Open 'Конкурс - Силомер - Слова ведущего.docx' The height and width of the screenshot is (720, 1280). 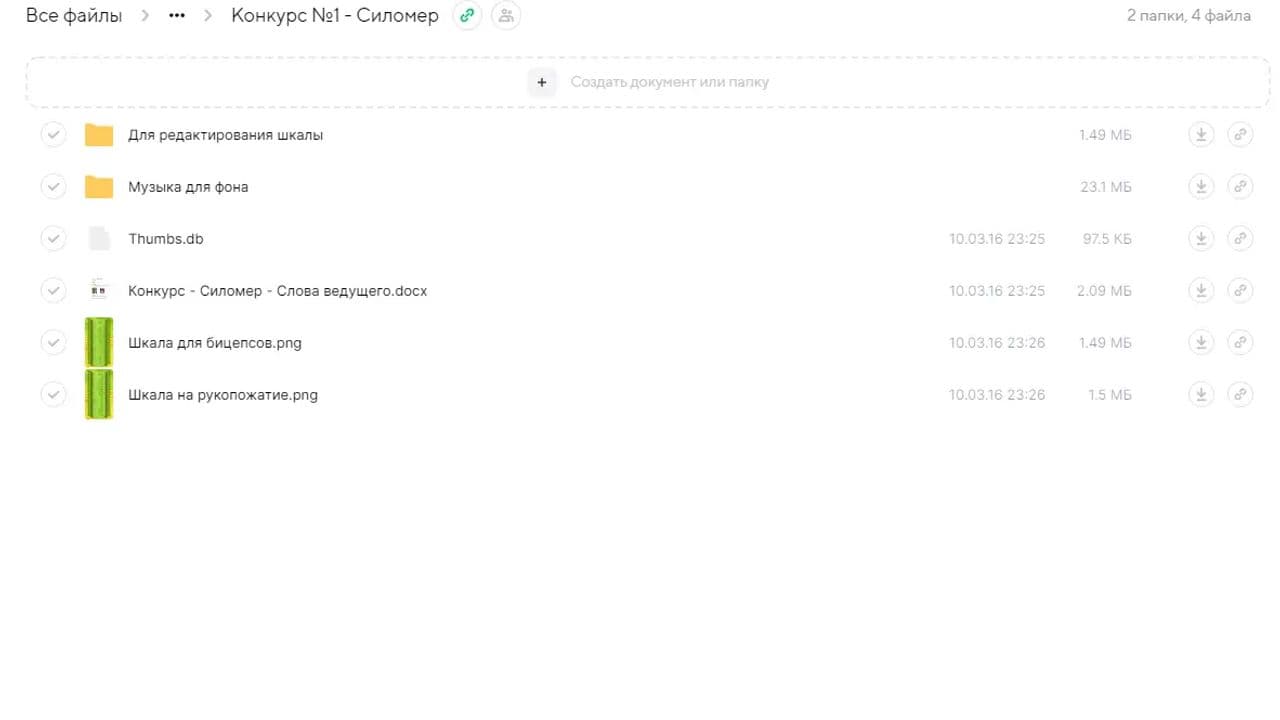[x=277, y=291]
